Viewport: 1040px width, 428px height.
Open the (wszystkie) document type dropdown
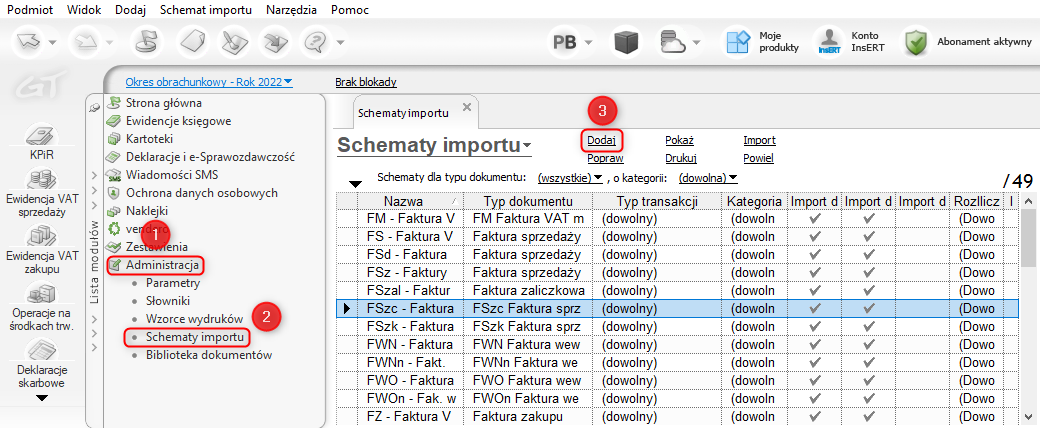click(570, 178)
